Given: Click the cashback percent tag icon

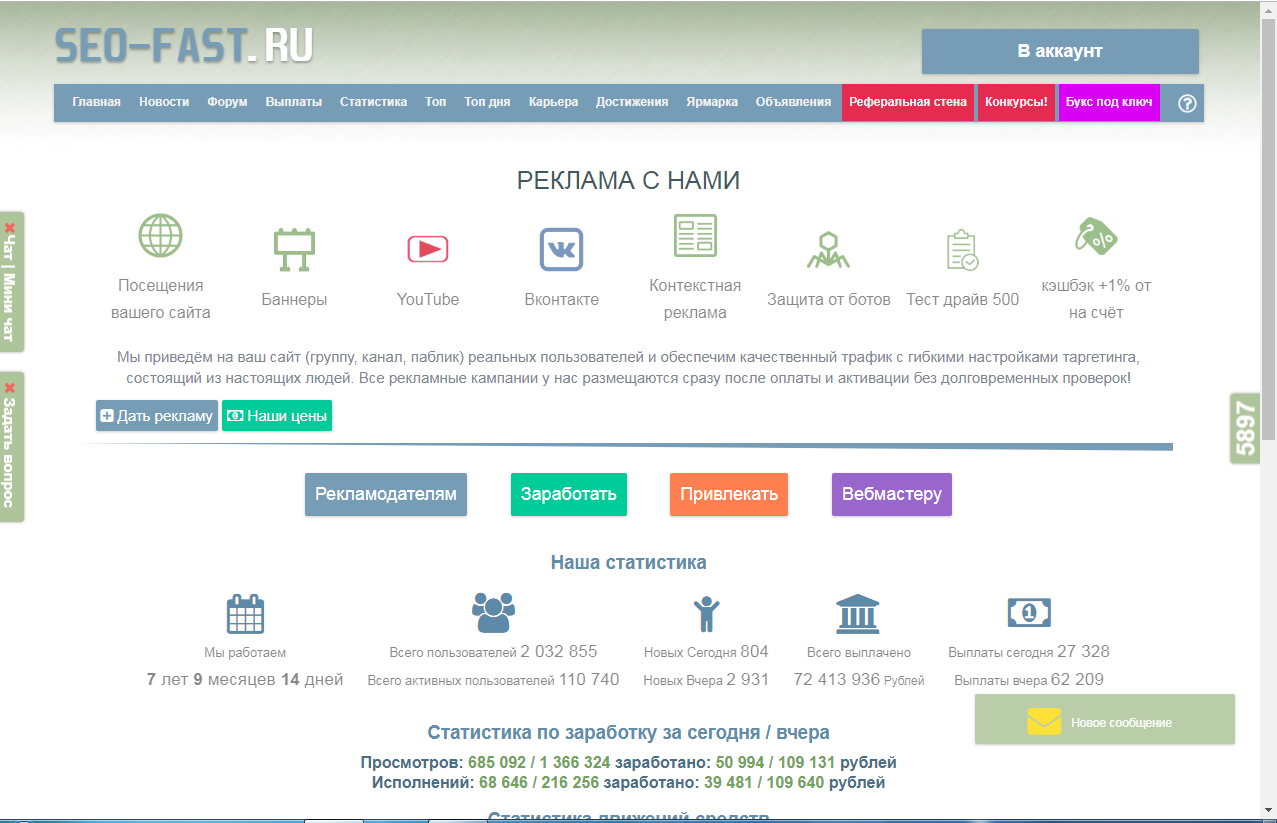Looking at the screenshot, I should click(x=1096, y=237).
